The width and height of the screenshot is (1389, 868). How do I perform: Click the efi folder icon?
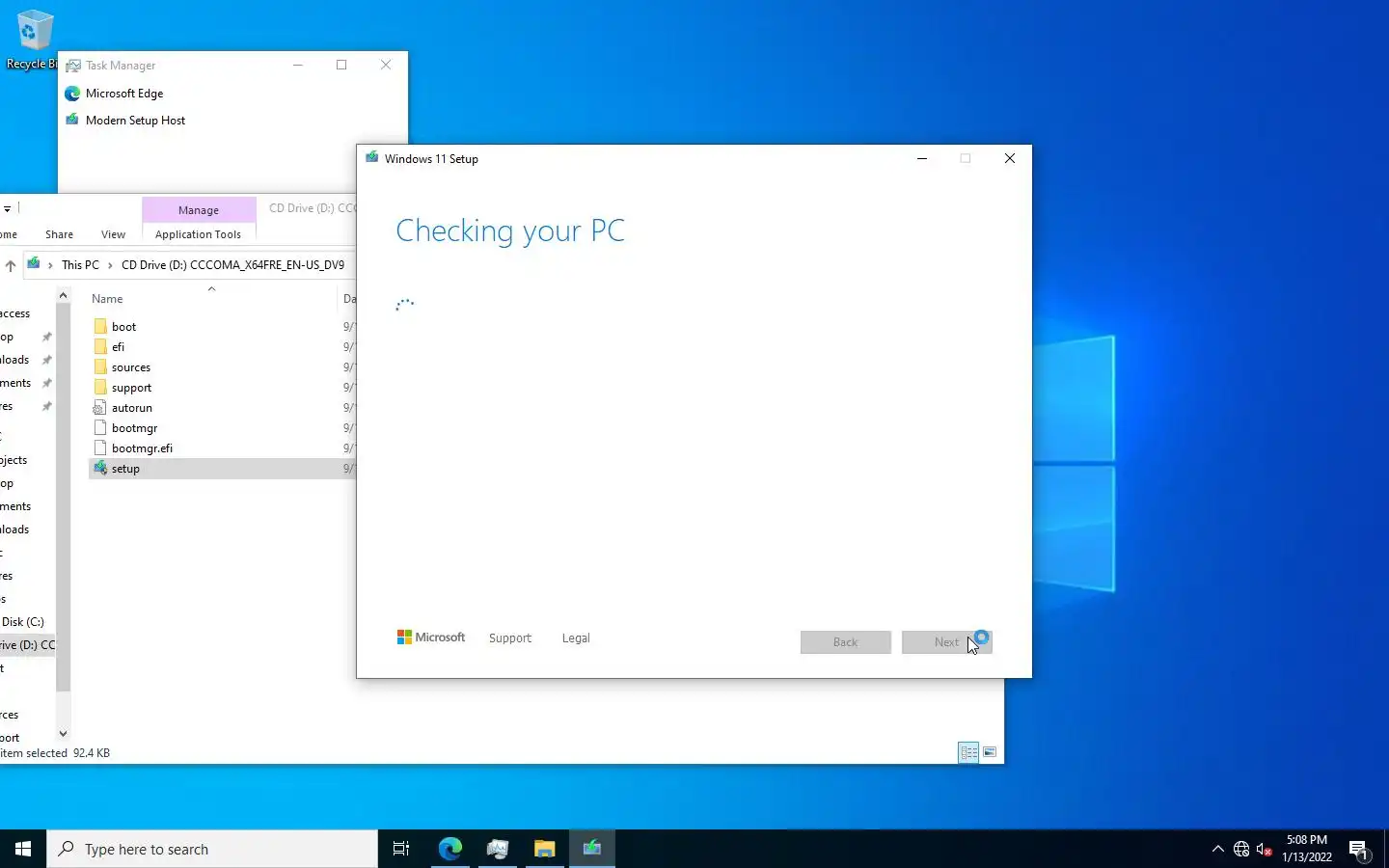click(x=100, y=347)
